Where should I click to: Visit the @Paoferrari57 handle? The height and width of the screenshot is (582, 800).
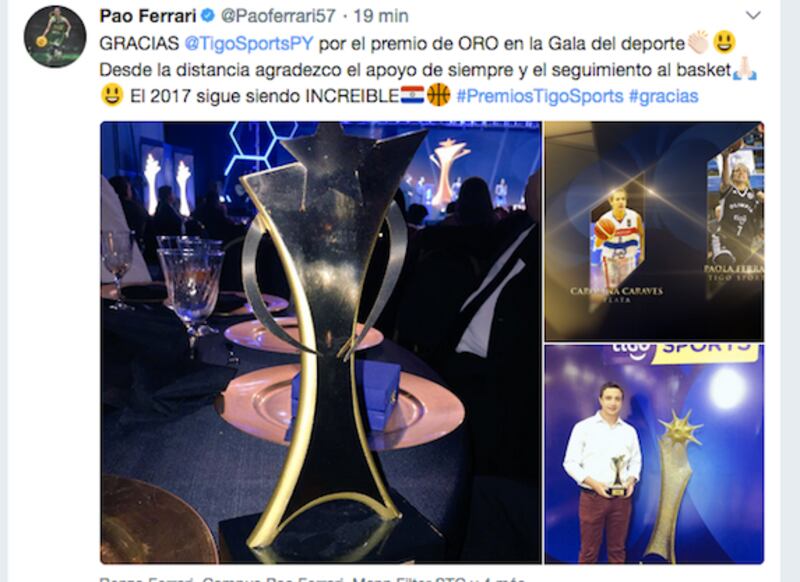coord(278,16)
